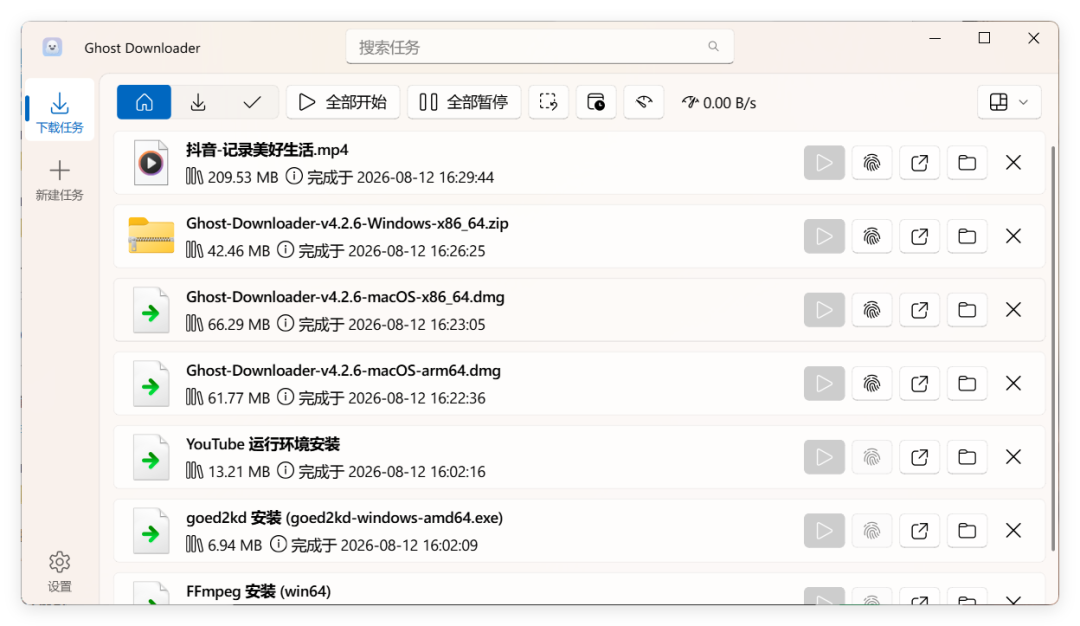Click play button on 抖音-记录美好生活.mp4 row
1080x626 pixels.
tap(824, 163)
